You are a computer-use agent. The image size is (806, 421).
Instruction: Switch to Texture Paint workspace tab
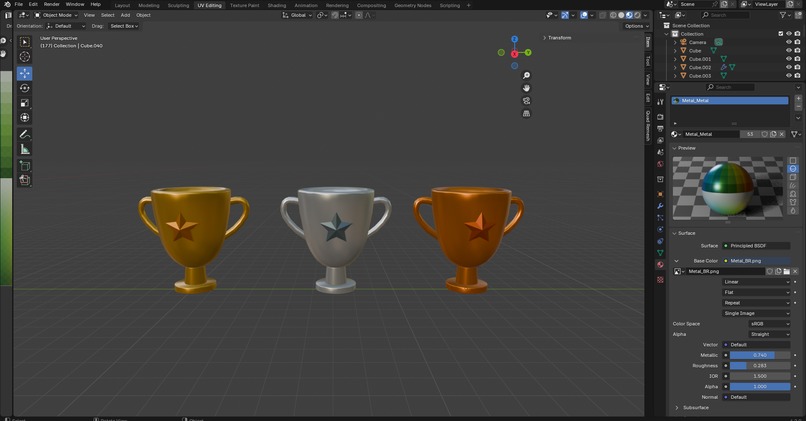coord(244,5)
